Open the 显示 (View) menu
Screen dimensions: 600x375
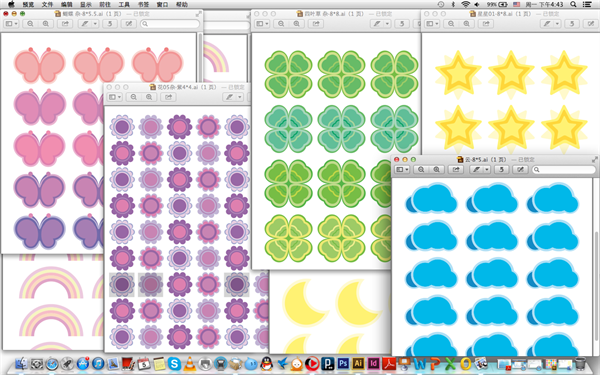[86, 5]
